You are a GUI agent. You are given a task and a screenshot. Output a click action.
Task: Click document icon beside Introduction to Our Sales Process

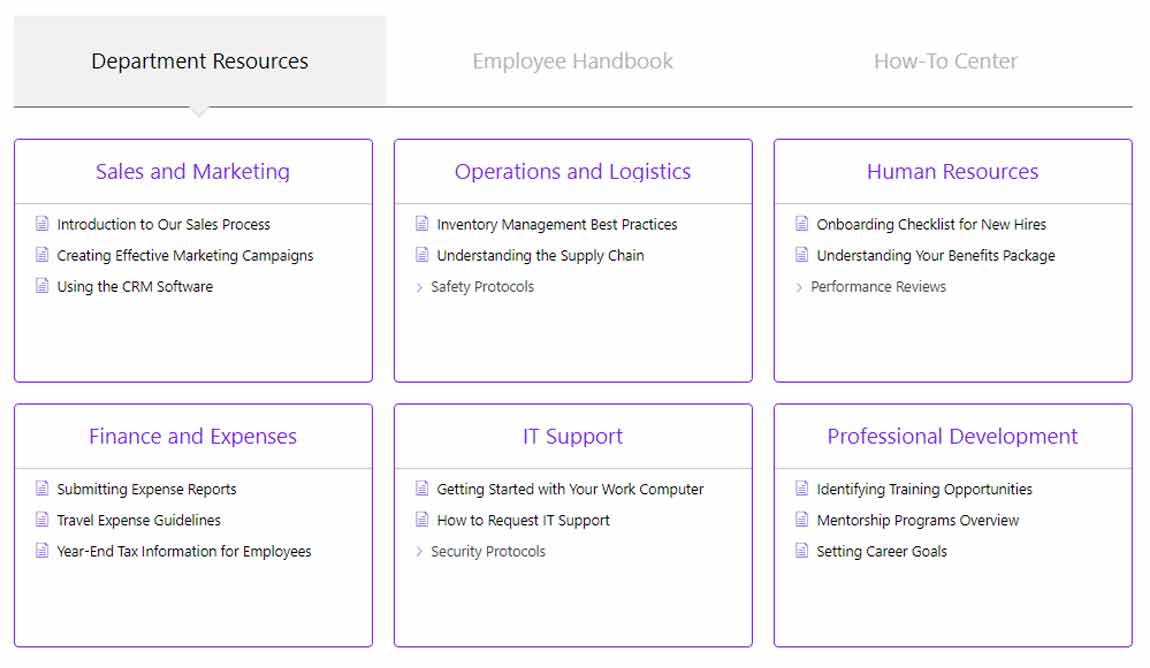(42, 224)
